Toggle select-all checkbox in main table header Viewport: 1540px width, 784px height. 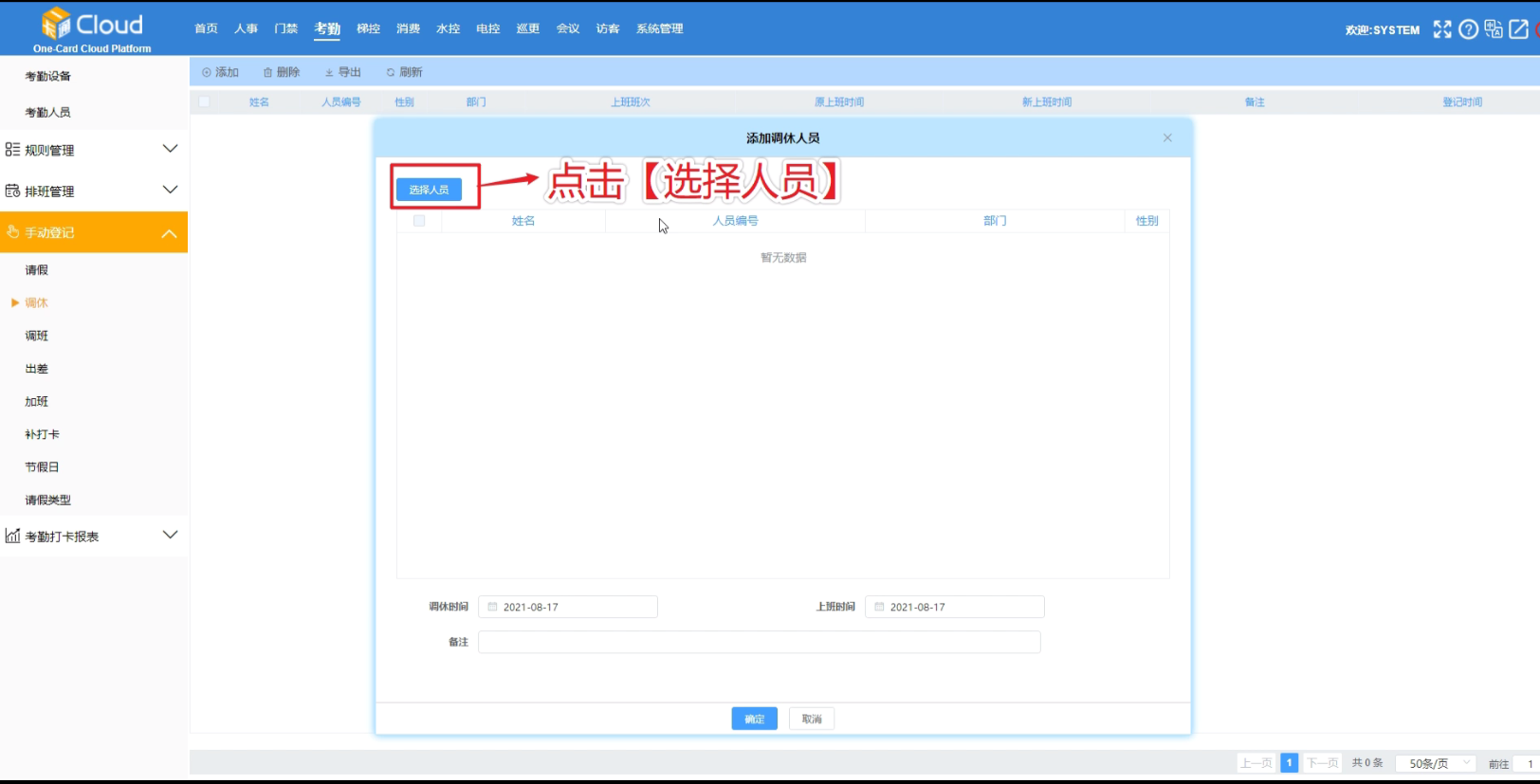pos(204,101)
